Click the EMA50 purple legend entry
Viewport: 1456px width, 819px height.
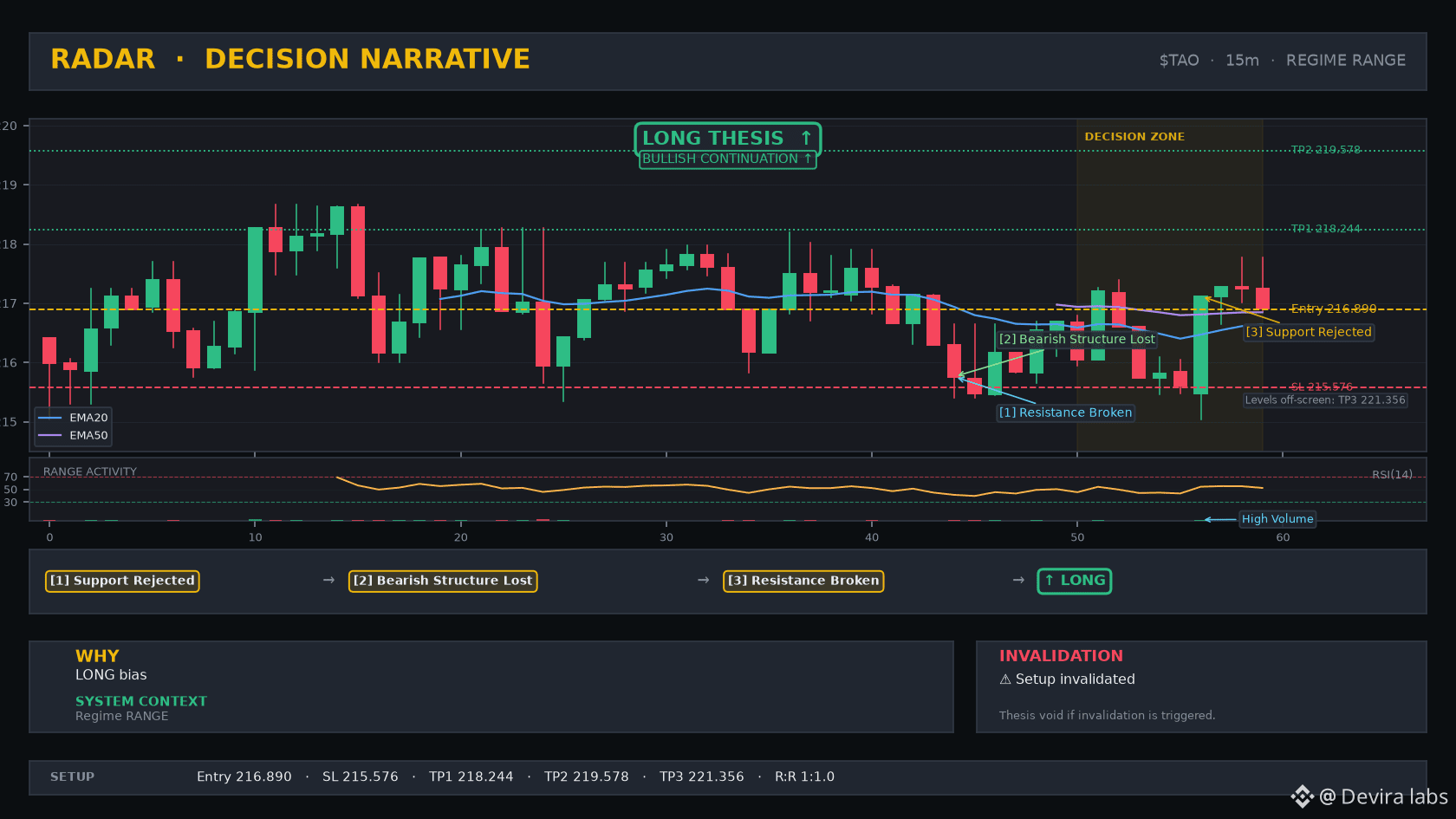73,436
